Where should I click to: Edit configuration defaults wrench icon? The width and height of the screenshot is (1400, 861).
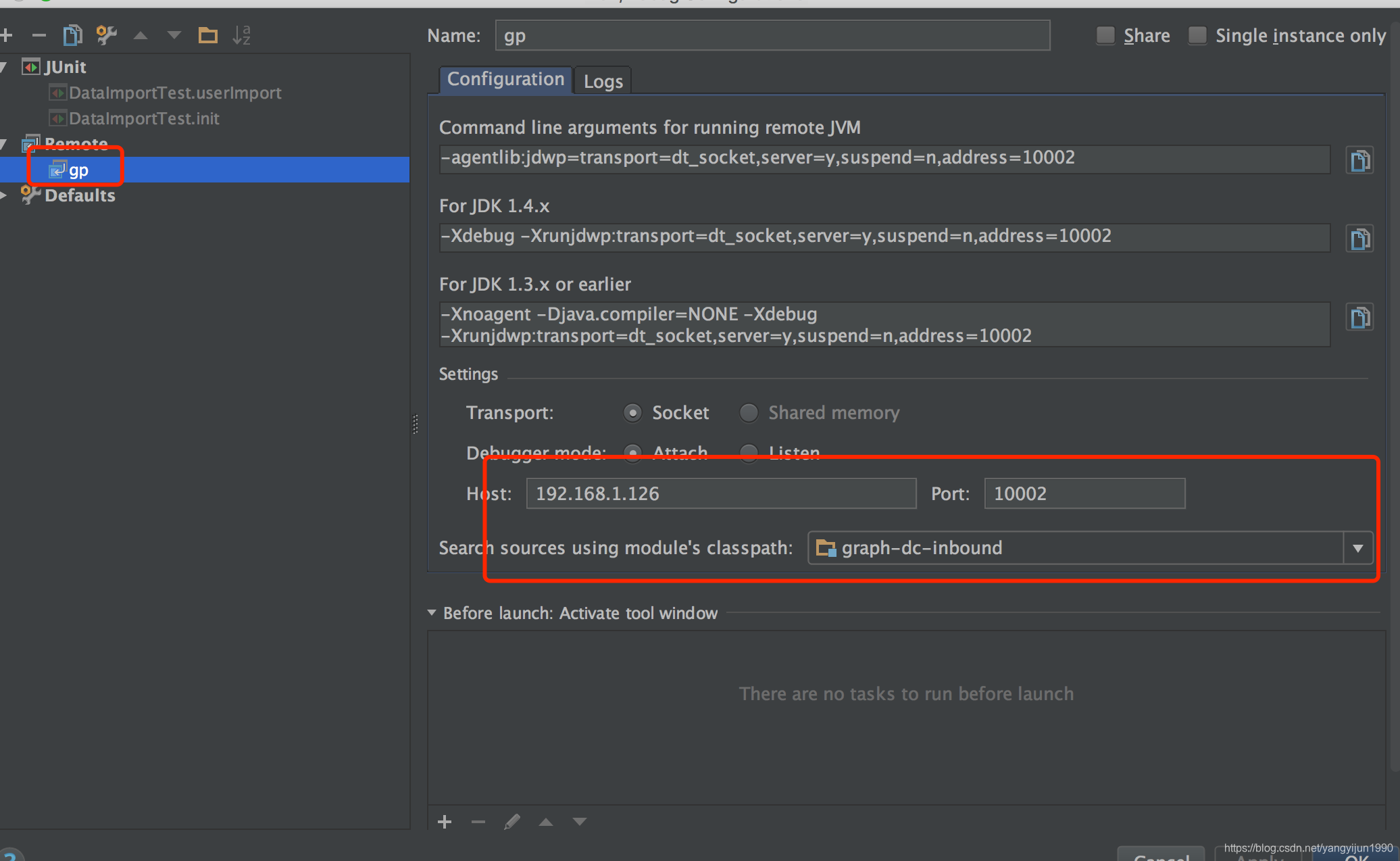pos(106,35)
